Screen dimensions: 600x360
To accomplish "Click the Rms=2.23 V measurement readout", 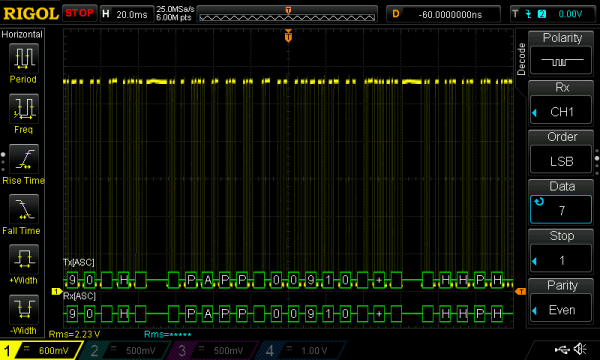I will coord(74,334).
